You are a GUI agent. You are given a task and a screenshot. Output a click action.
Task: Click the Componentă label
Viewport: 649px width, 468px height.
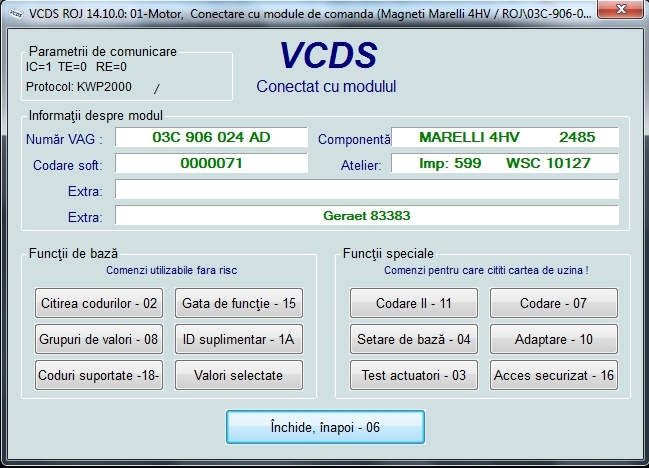click(354, 139)
